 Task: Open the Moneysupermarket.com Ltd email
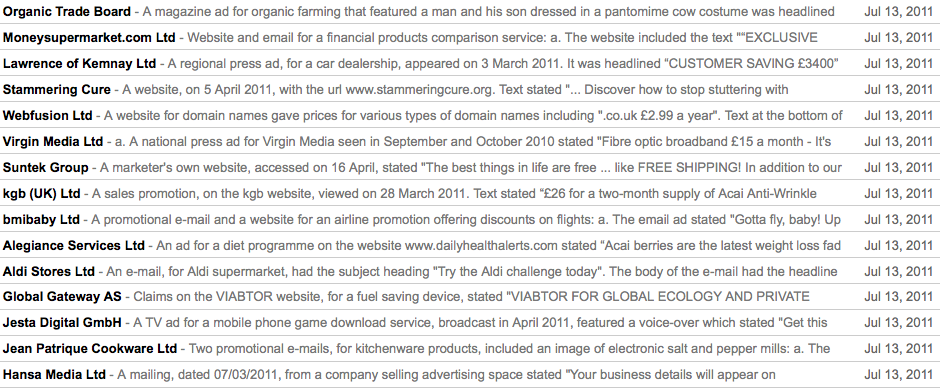click(470, 37)
